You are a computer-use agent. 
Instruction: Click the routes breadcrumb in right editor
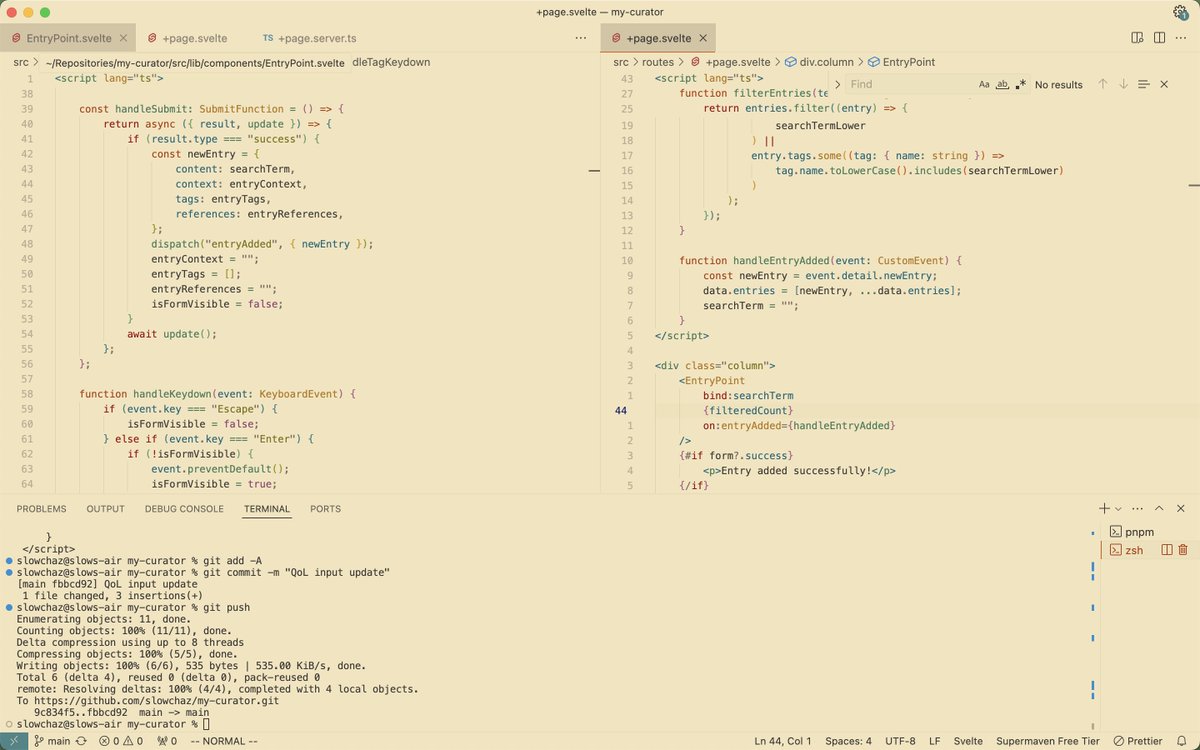[x=657, y=61]
